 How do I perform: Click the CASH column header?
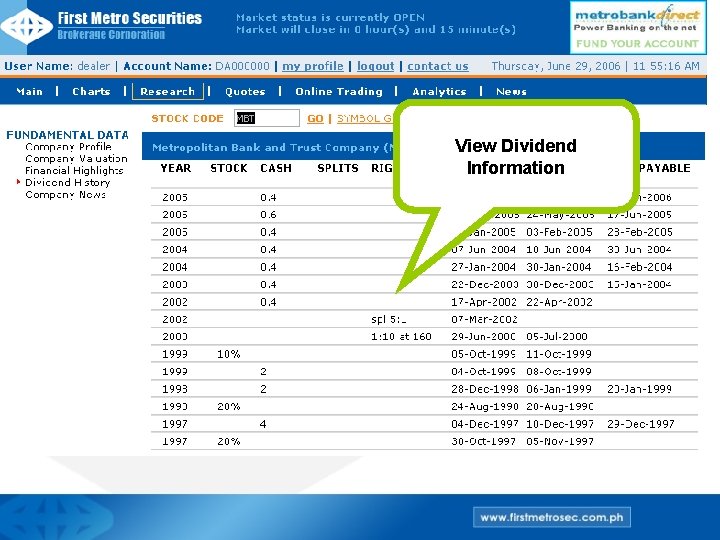[x=276, y=168]
